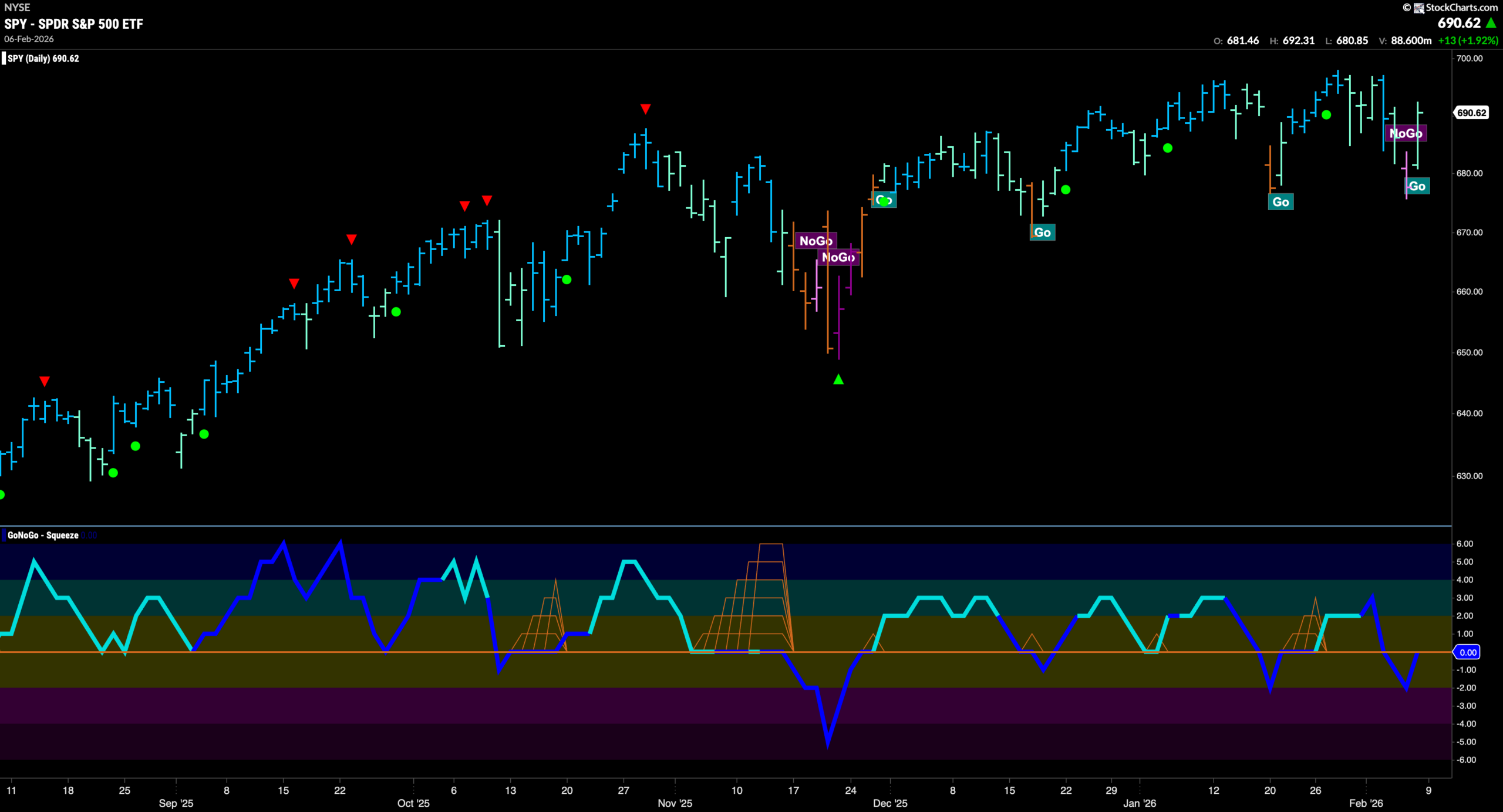This screenshot has height=812, width=1503.
Task: Click the Nov '25 month label
Action: (675, 803)
